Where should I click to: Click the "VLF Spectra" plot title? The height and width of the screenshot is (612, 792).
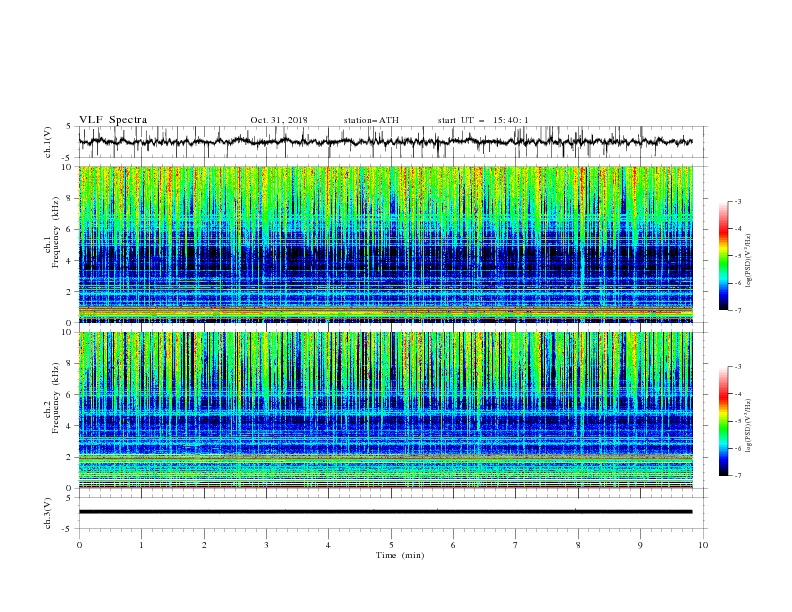click(113, 120)
